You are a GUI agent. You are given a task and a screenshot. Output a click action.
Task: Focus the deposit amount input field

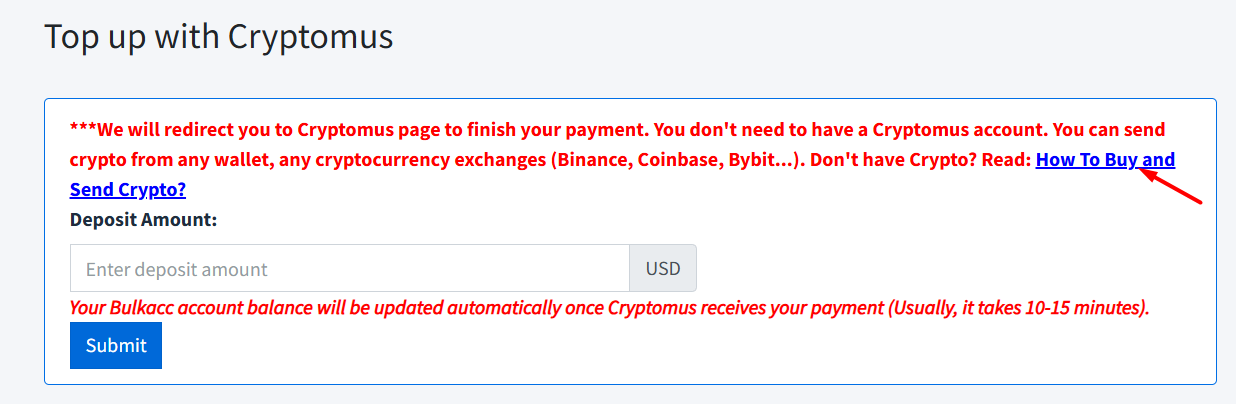(349, 269)
